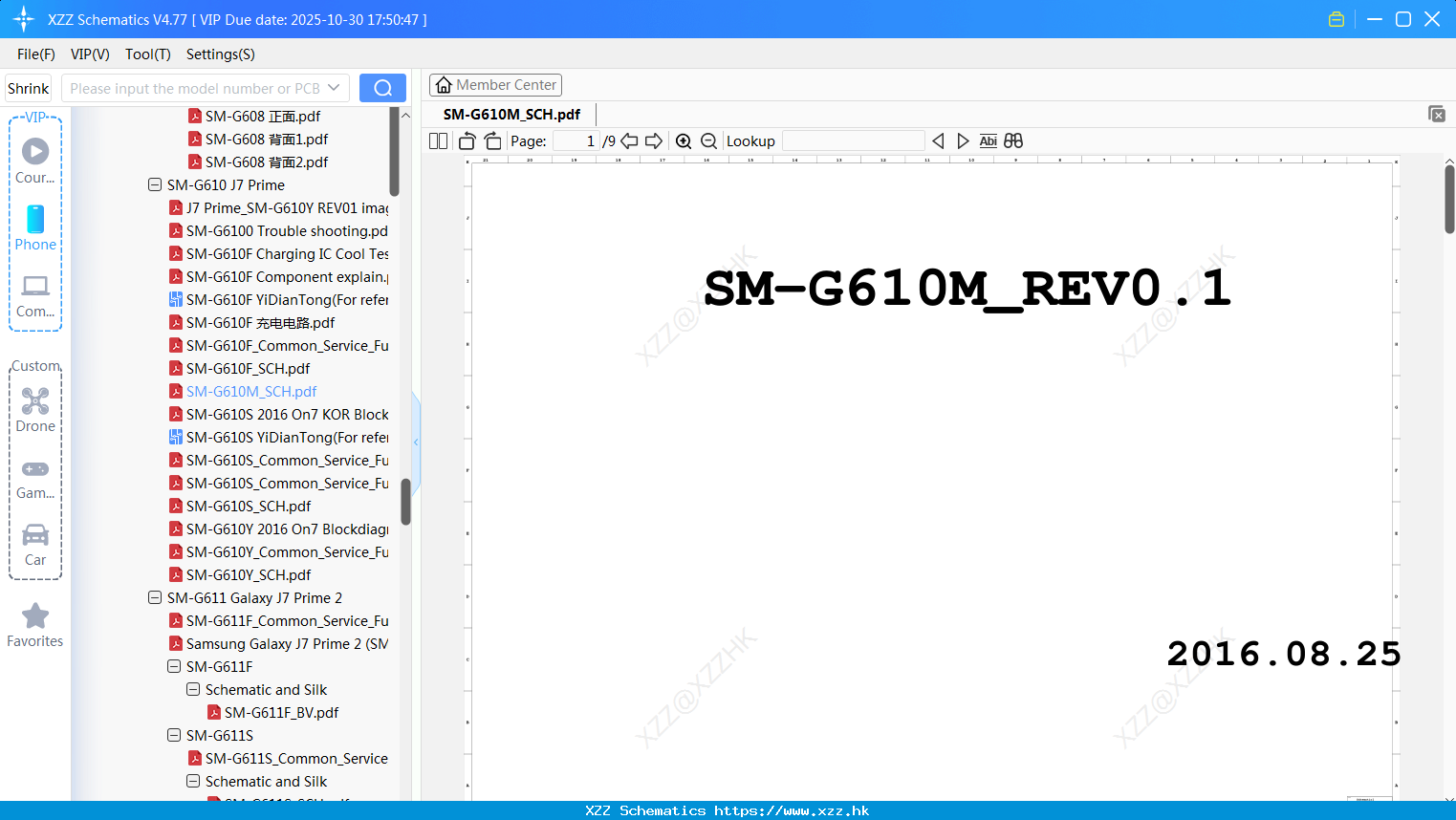This screenshot has height=820, width=1456.
Task: Click the page number field
Action: click(x=576, y=141)
